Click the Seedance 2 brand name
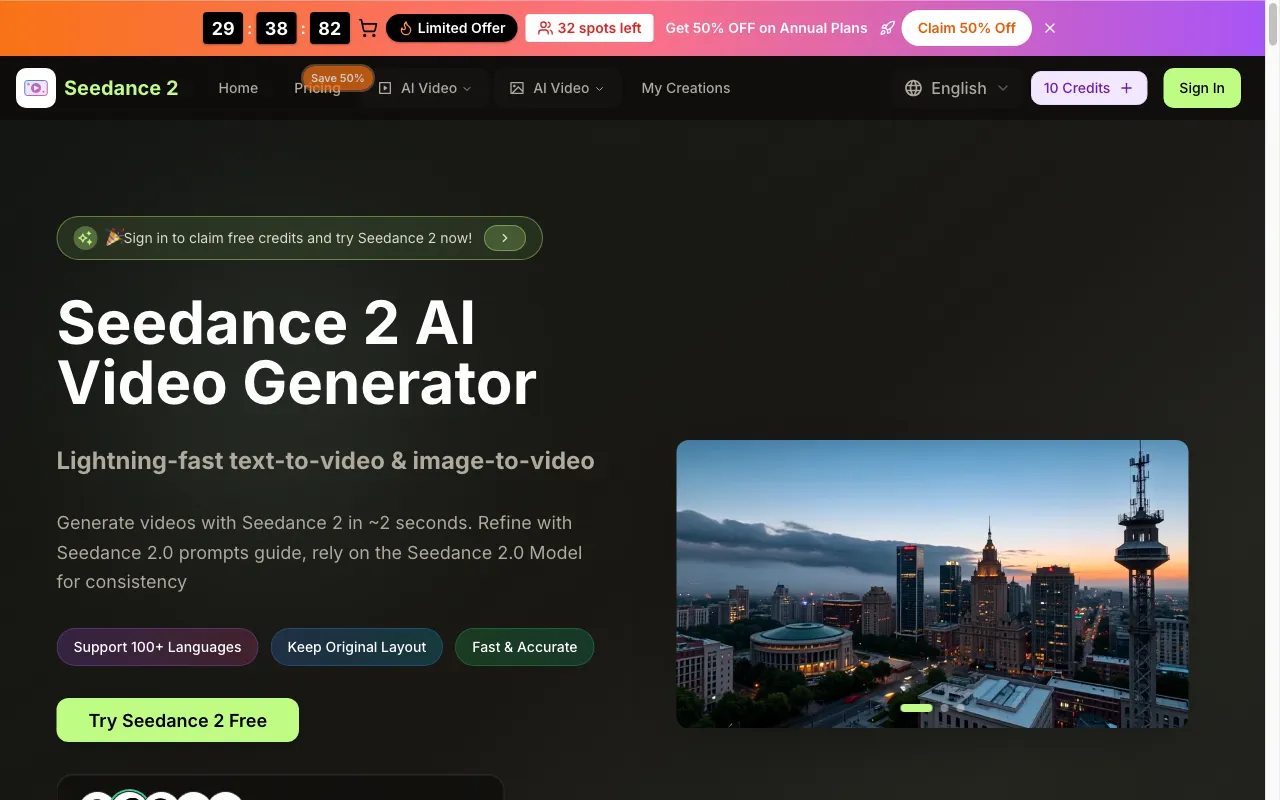This screenshot has width=1280, height=800. point(121,88)
